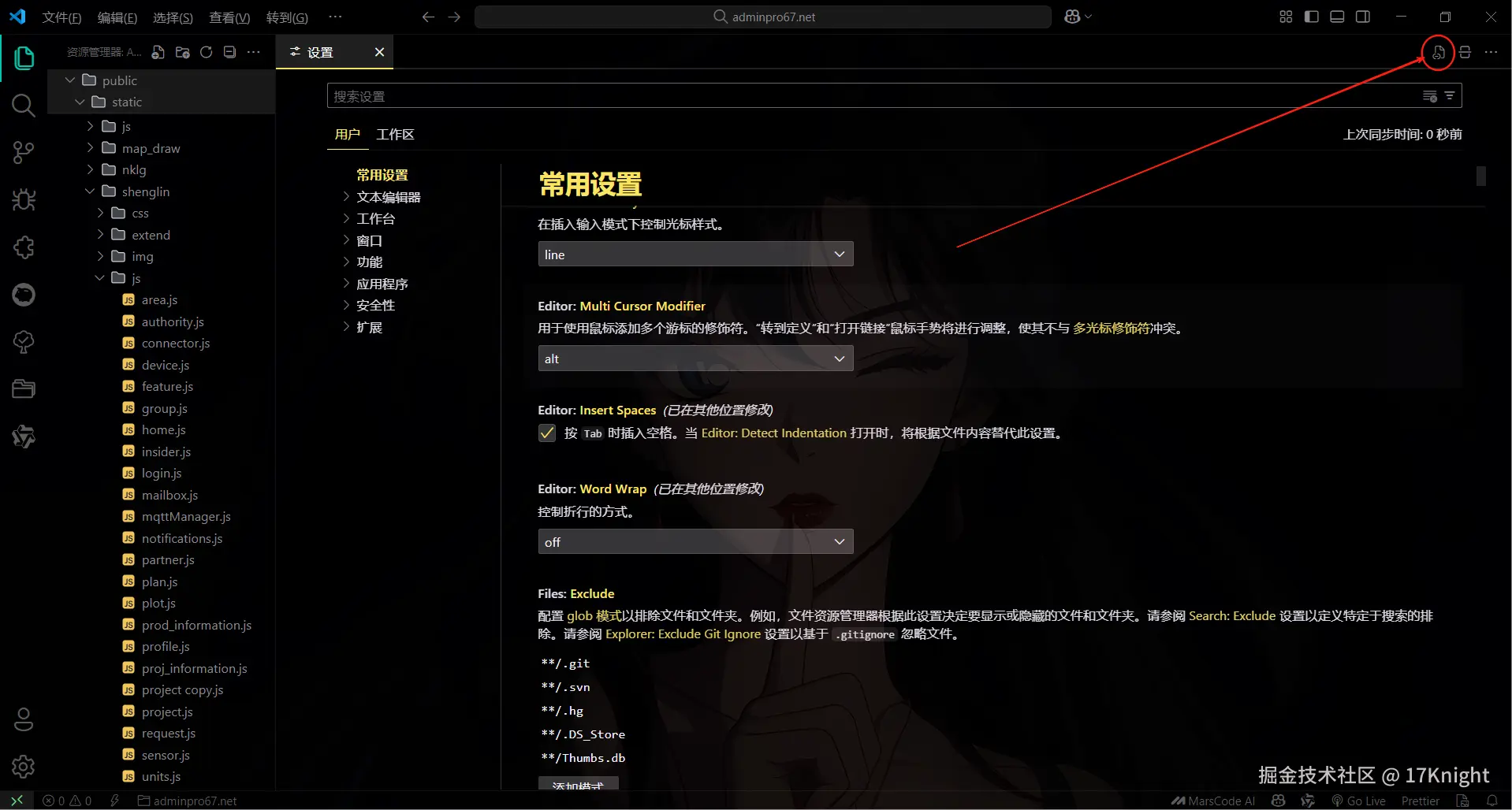Open the Extensions view
The height and width of the screenshot is (810, 1512).
coord(24,247)
